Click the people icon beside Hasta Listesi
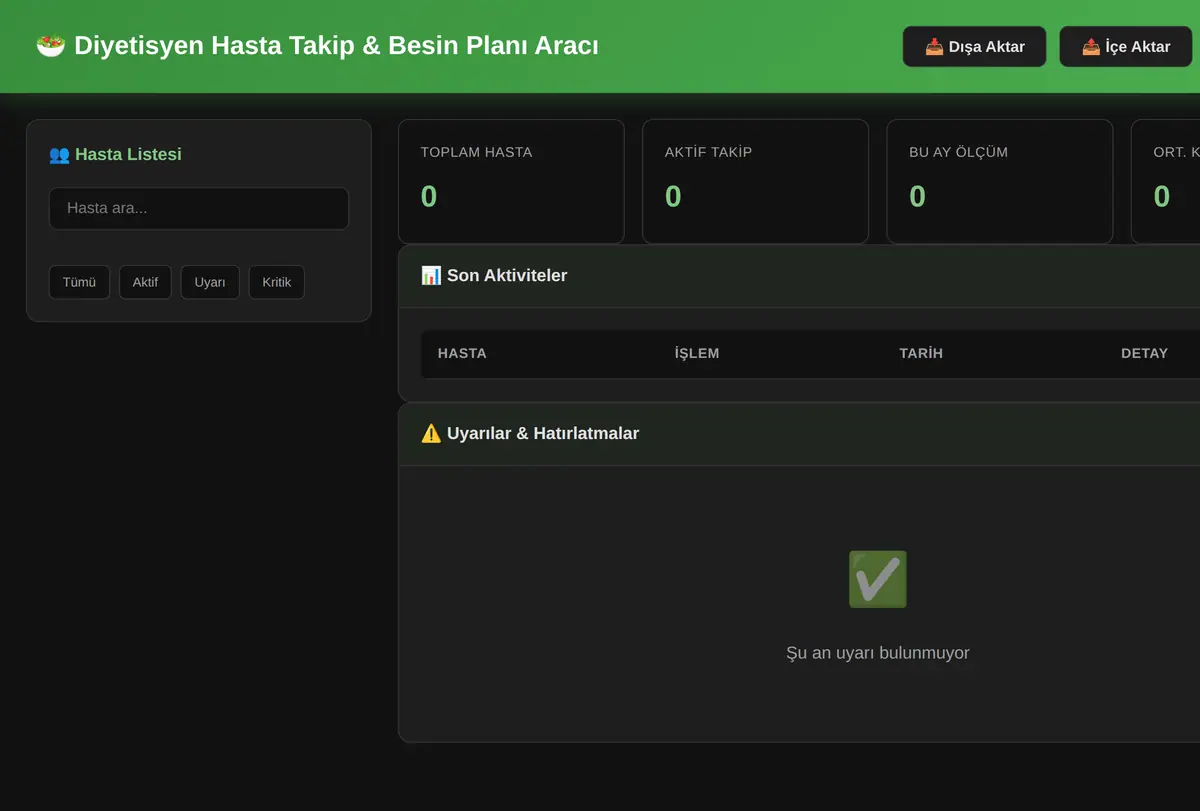 point(59,154)
